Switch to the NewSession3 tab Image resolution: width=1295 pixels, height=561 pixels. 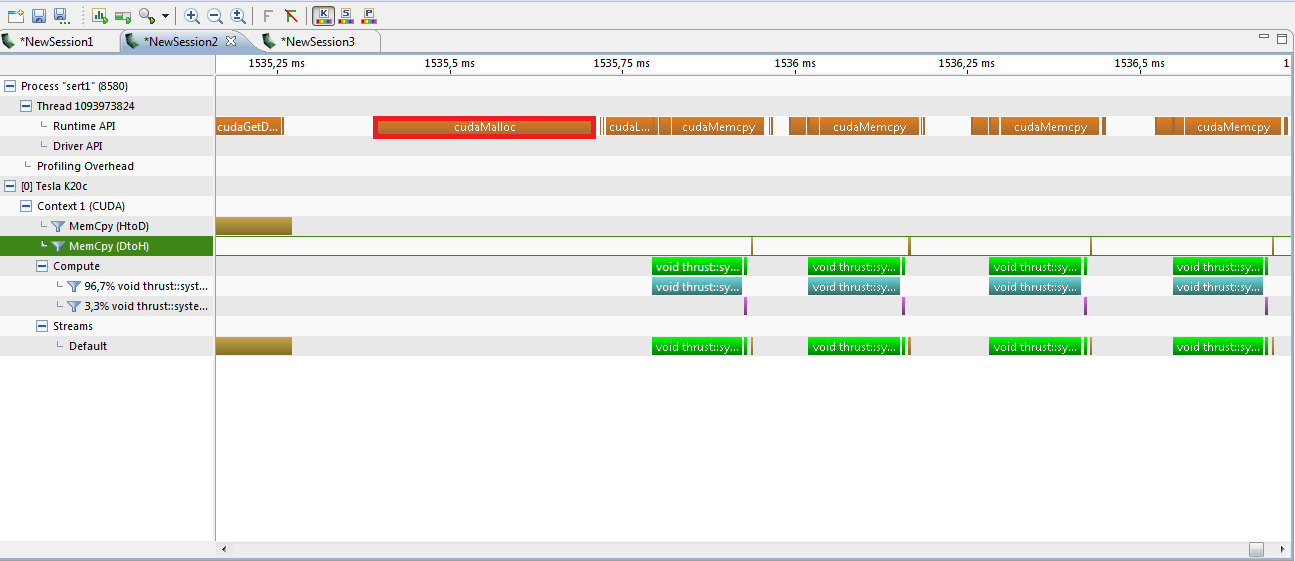tap(317, 42)
